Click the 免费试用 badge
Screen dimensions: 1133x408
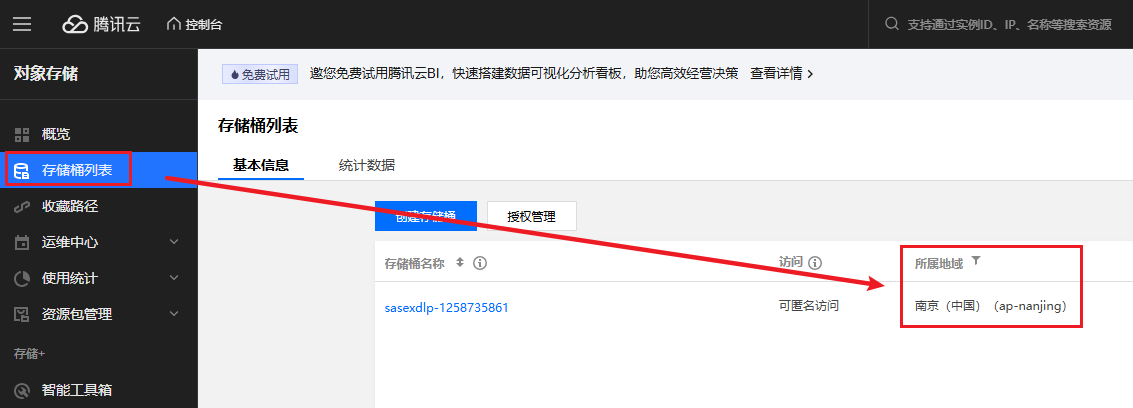(260, 74)
